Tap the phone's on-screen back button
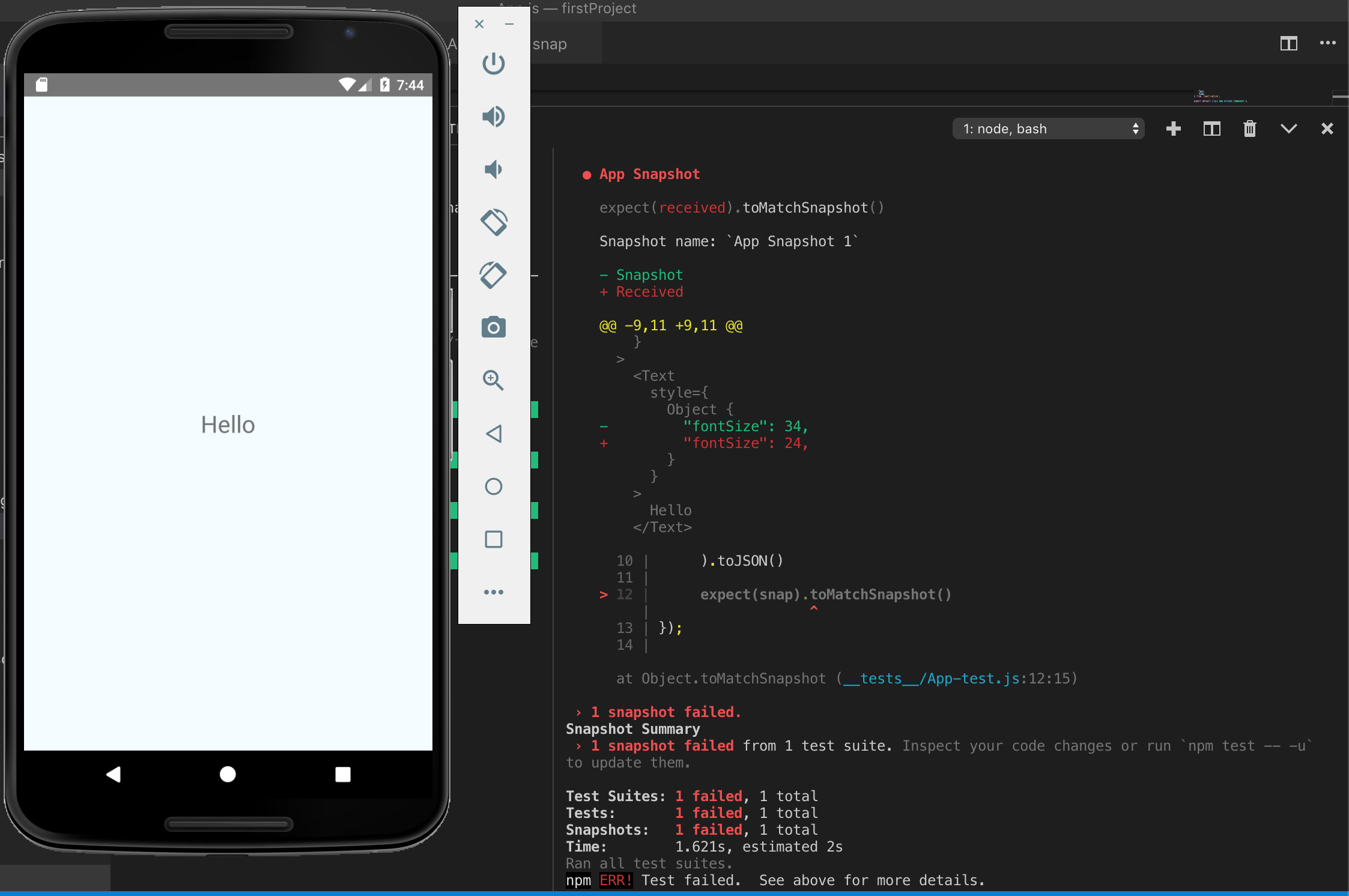This screenshot has width=1349, height=896. (x=113, y=775)
